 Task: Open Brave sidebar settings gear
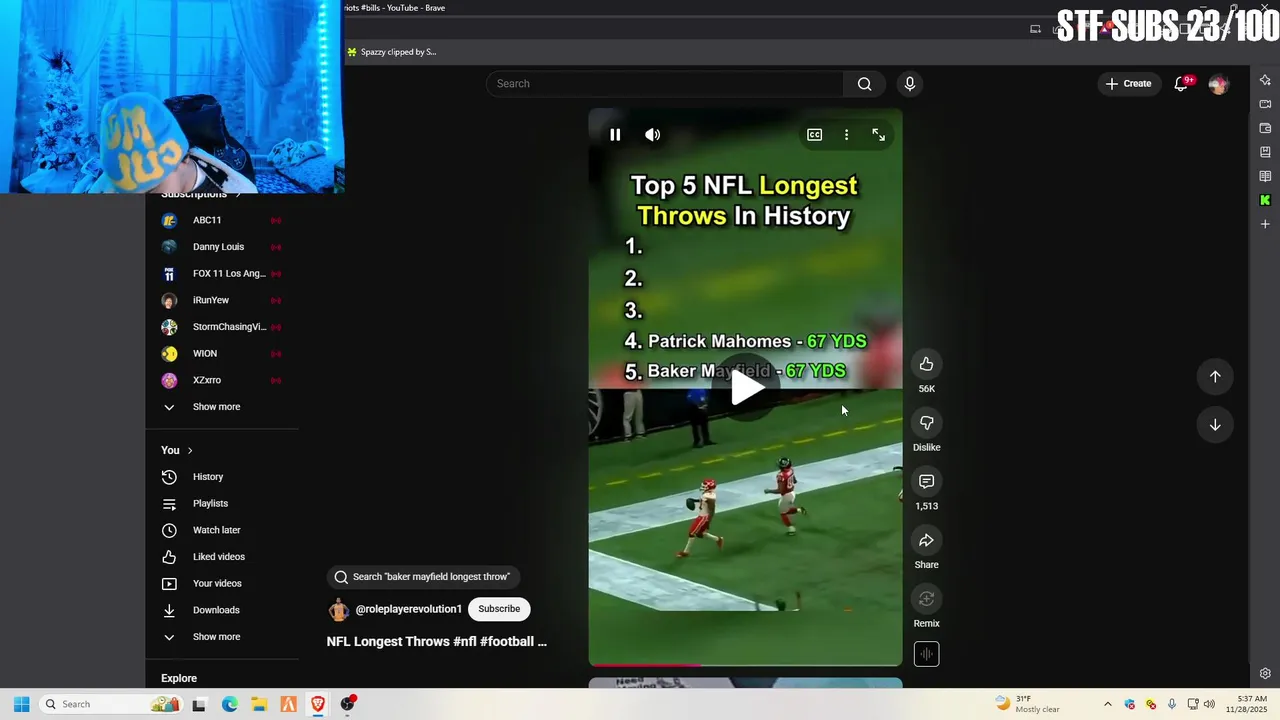(1265, 674)
